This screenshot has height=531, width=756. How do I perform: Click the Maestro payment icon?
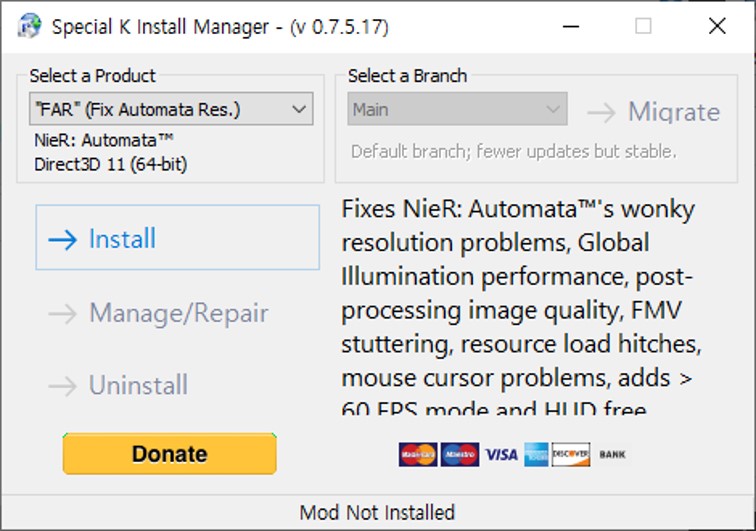(x=460, y=454)
